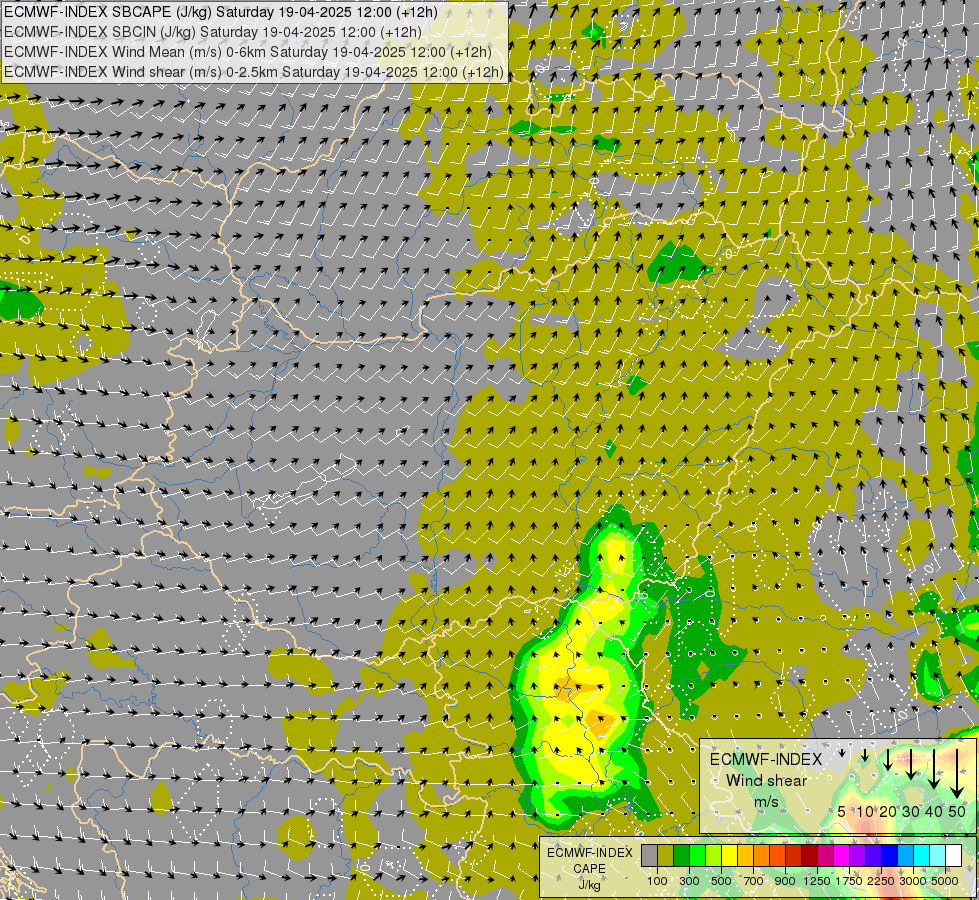Click the 500 tick label on CAPE scale
979x900 pixels.
point(721,881)
